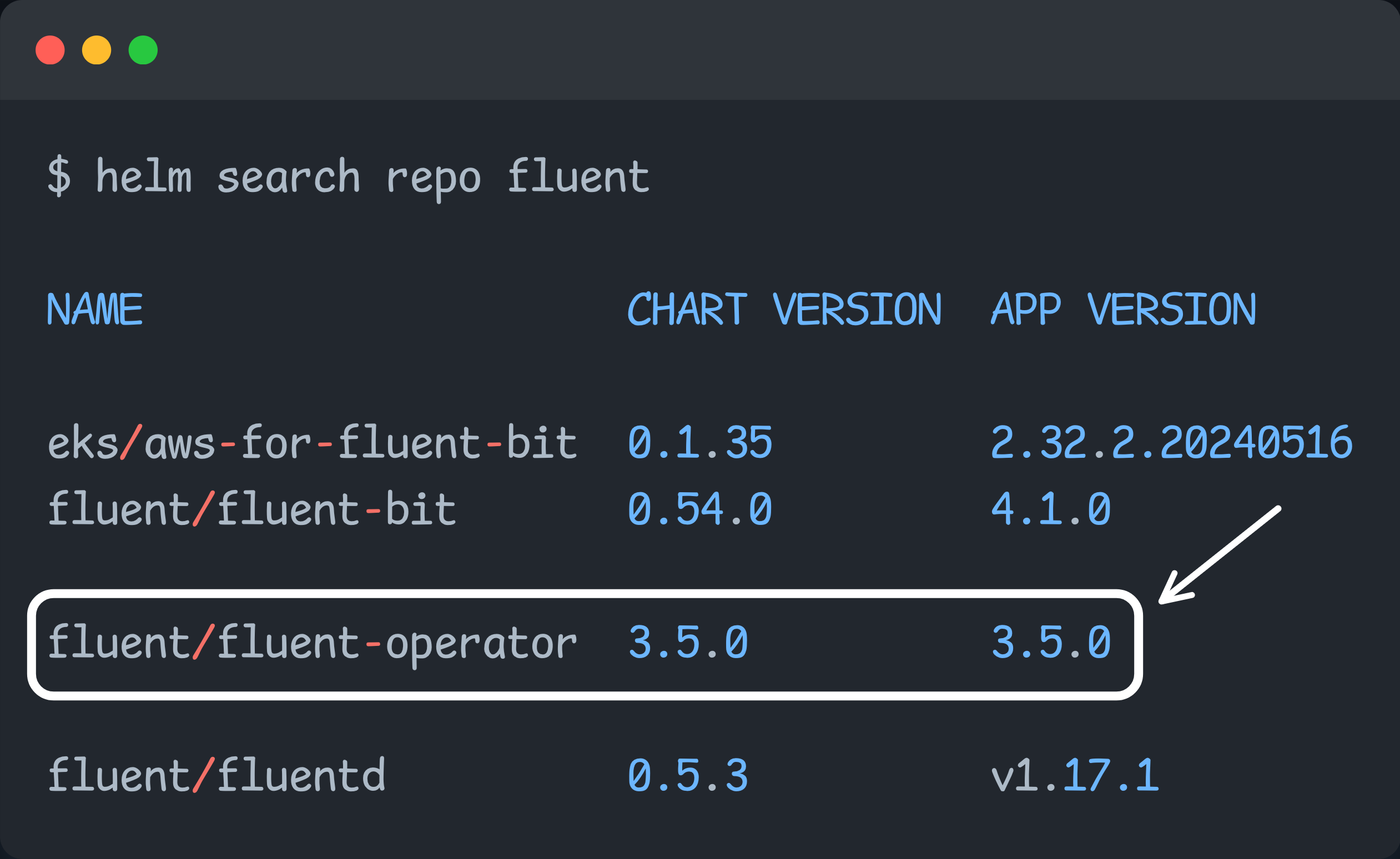Click the fluent/fluent-bit chart name
1400x859 pixels.
pos(251,509)
